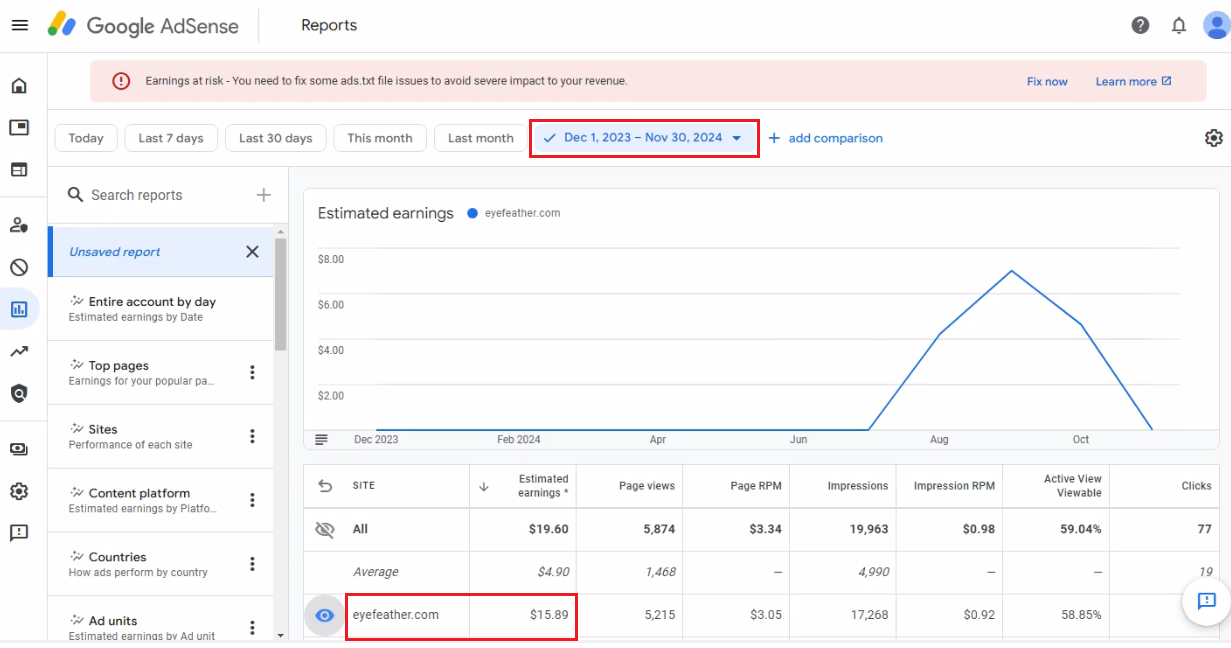The height and width of the screenshot is (648, 1231).
Task: Open the Ad units report
Action: pos(160,619)
